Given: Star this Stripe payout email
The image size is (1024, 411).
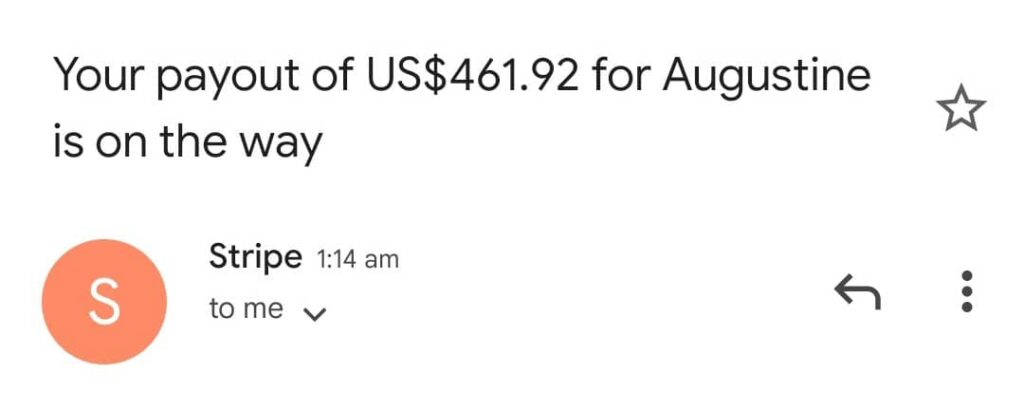Looking at the screenshot, I should click(964, 111).
